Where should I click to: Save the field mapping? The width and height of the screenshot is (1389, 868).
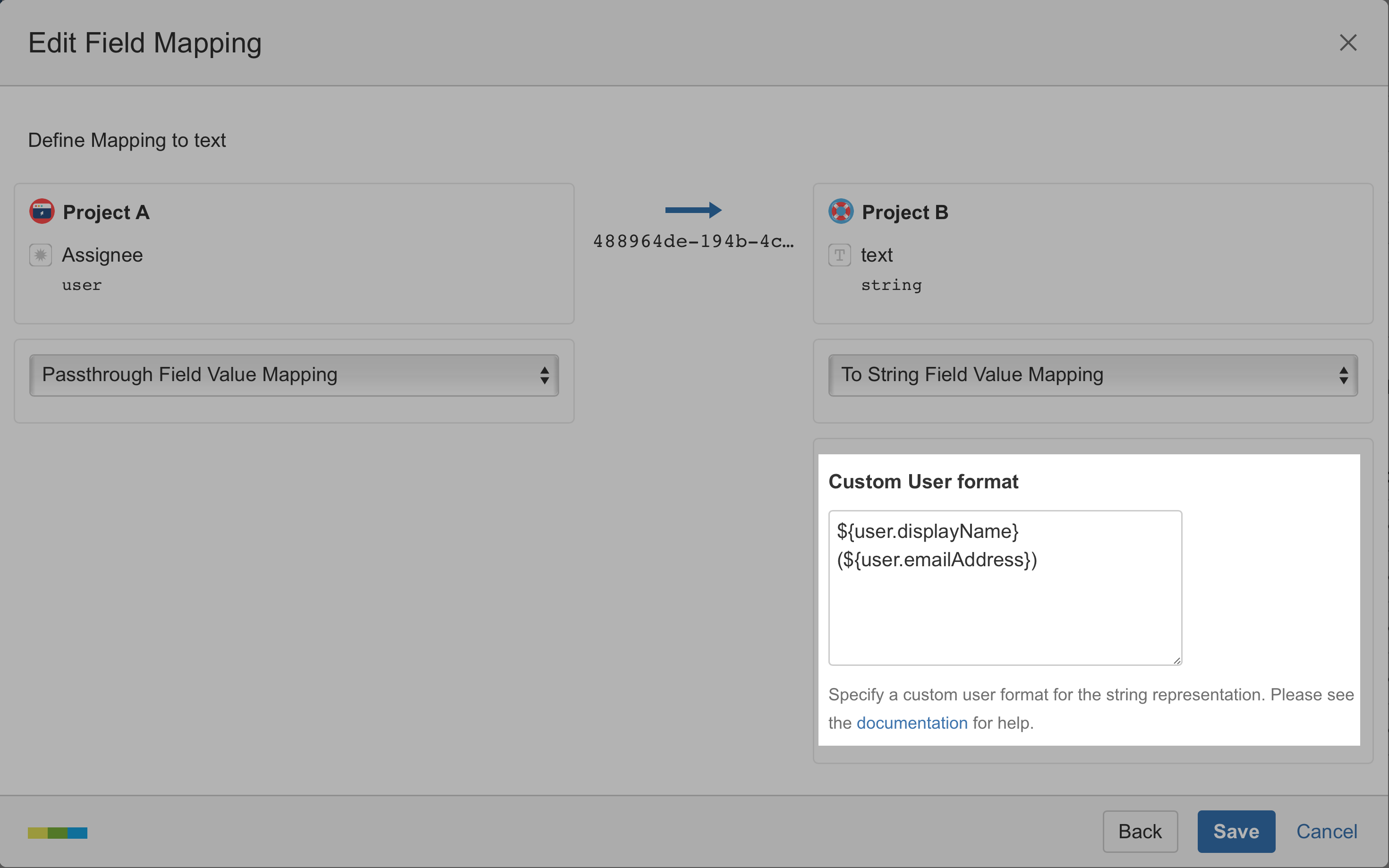(x=1236, y=831)
